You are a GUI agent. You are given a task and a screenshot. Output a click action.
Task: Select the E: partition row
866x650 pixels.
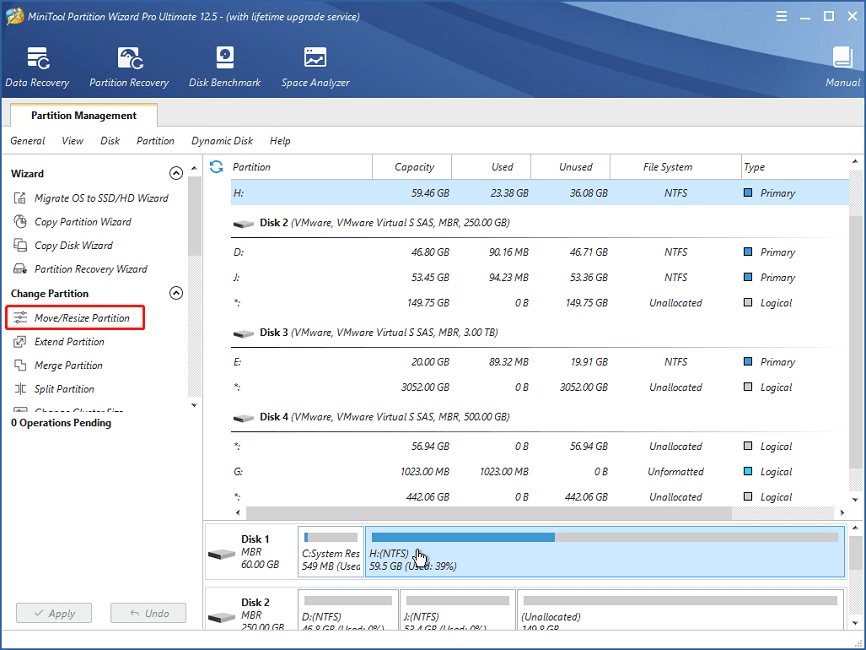[540, 362]
